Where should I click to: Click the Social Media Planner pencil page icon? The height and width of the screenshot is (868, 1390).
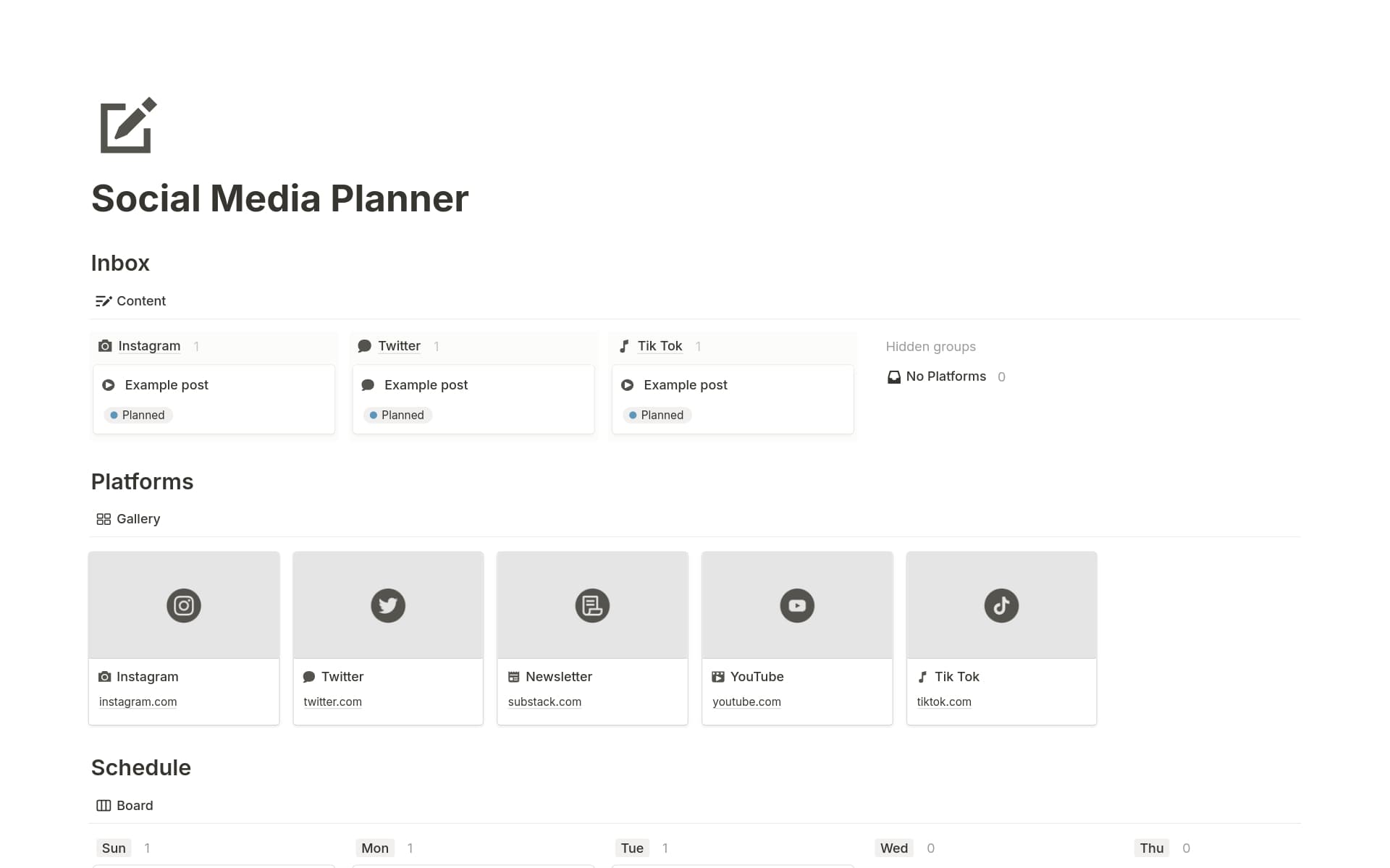pos(125,127)
